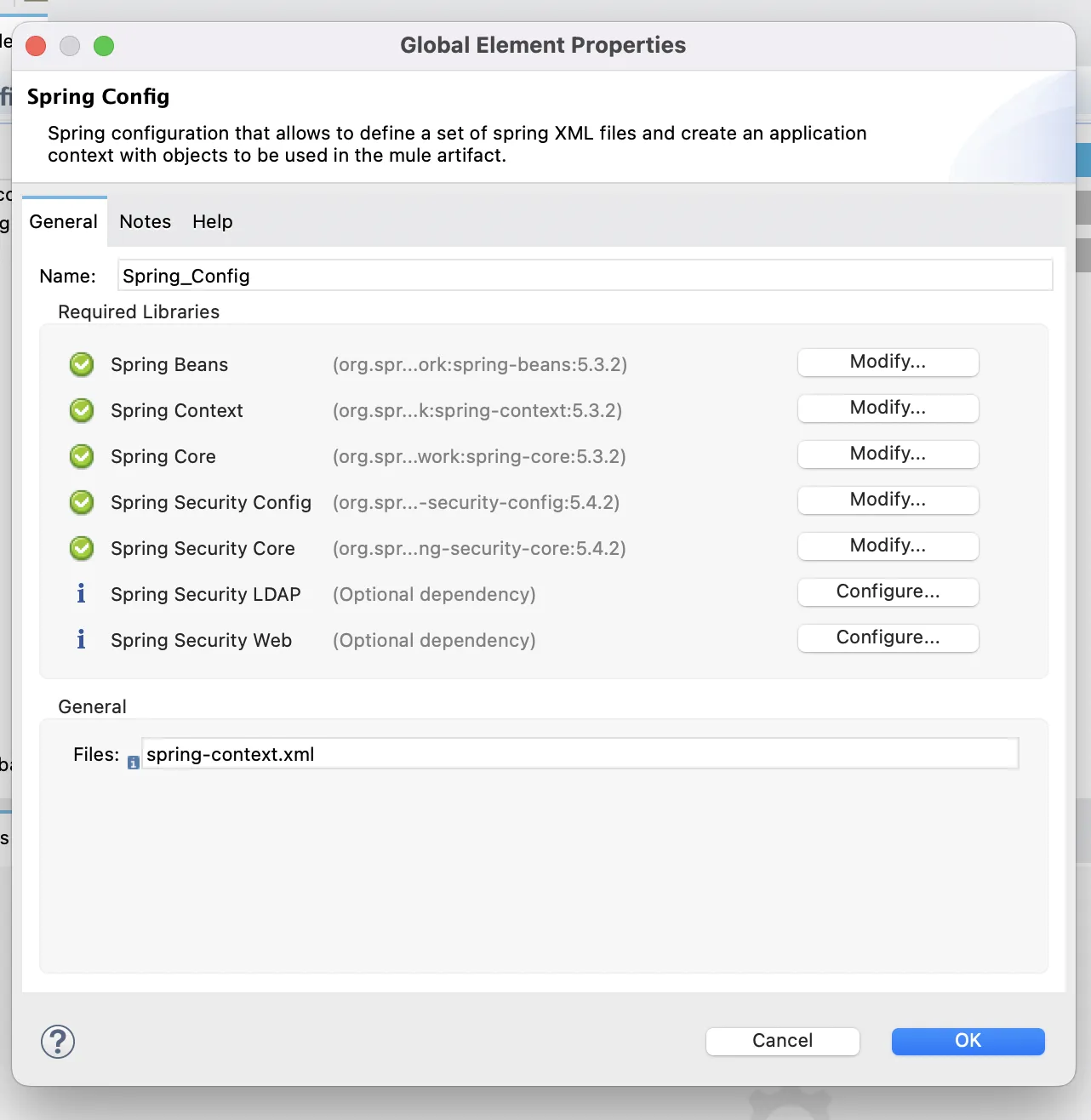The height and width of the screenshot is (1120, 1091).
Task: Switch to the Notes tab
Action: (x=146, y=222)
